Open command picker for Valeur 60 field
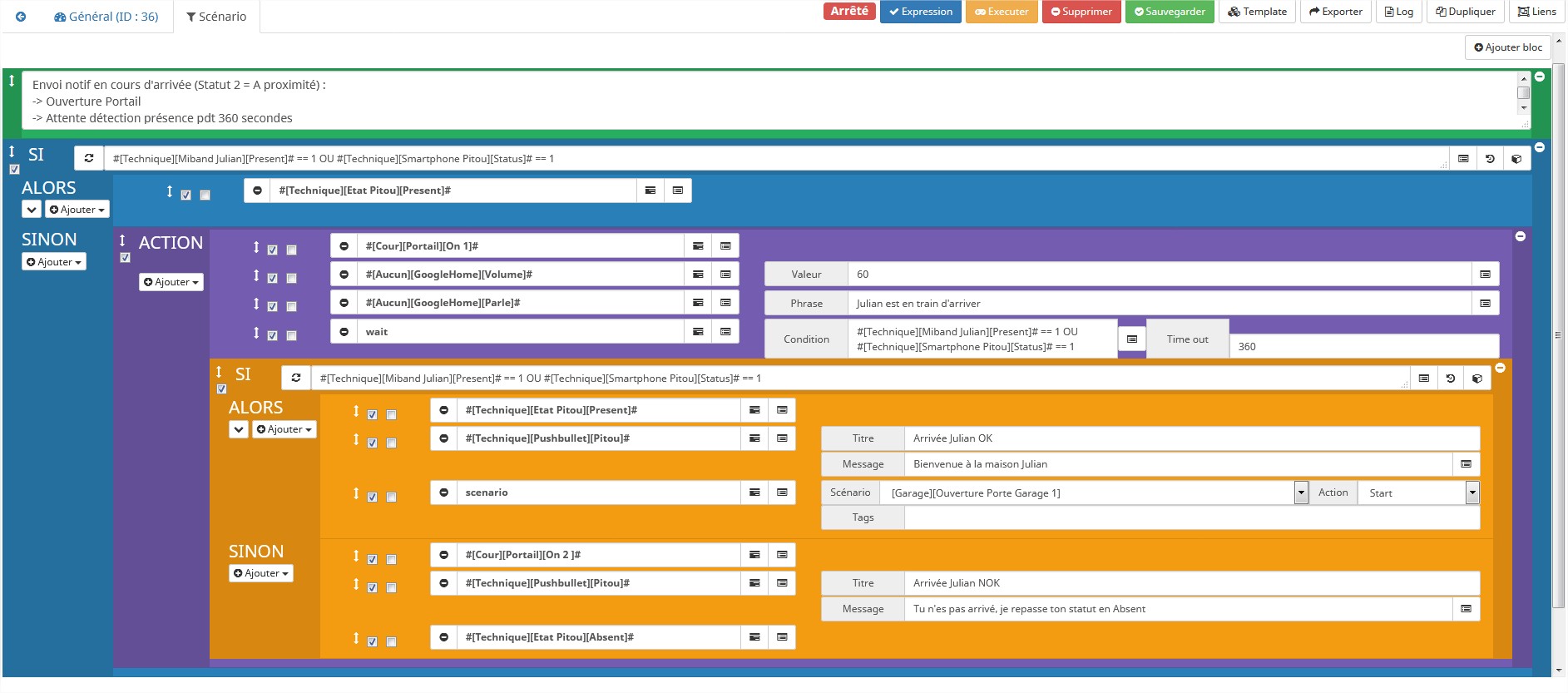Viewport: 1568px width, 693px height. click(x=1485, y=275)
